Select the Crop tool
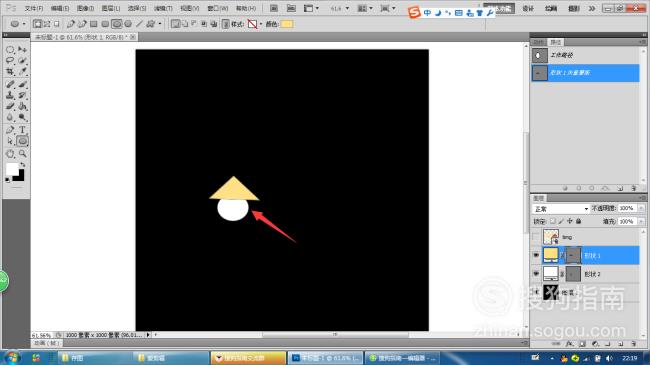The width and height of the screenshot is (650, 365). click(x=10, y=72)
